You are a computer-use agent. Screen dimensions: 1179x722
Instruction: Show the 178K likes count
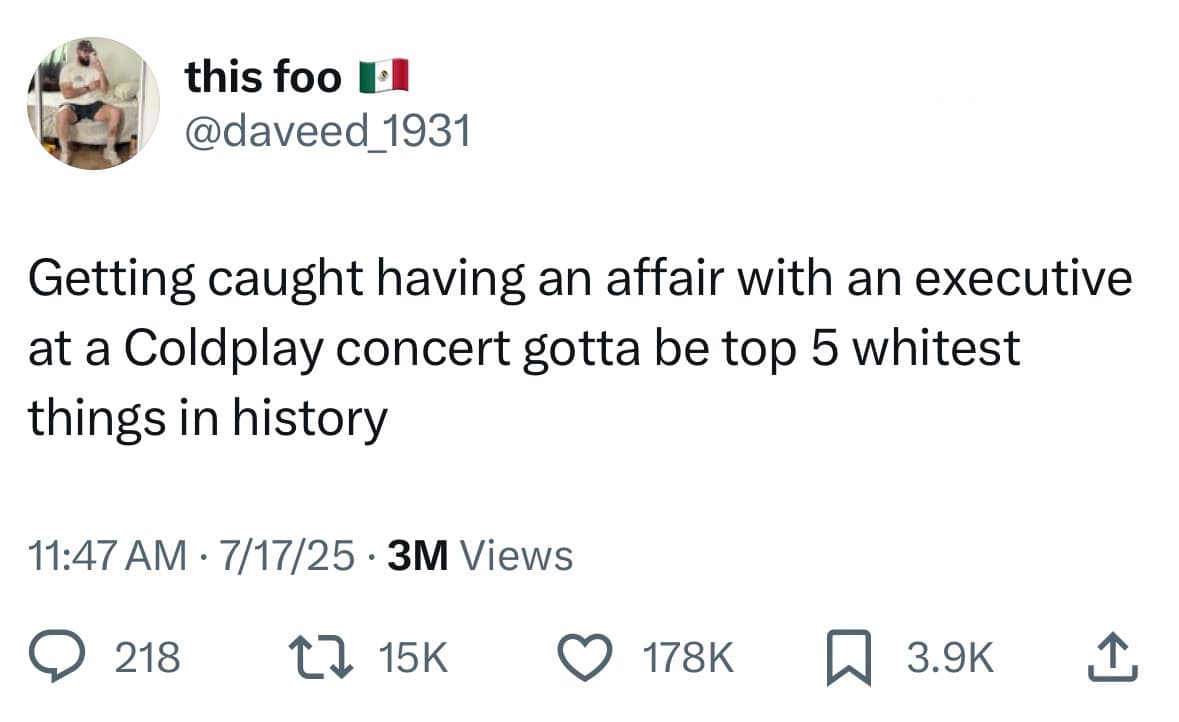pyautogui.click(x=688, y=657)
